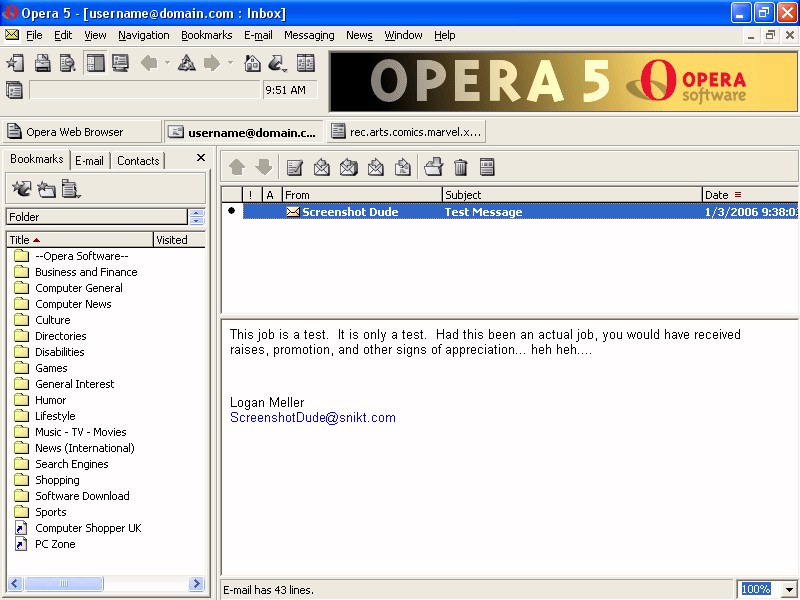Click the Back arrow icon

[149, 63]
